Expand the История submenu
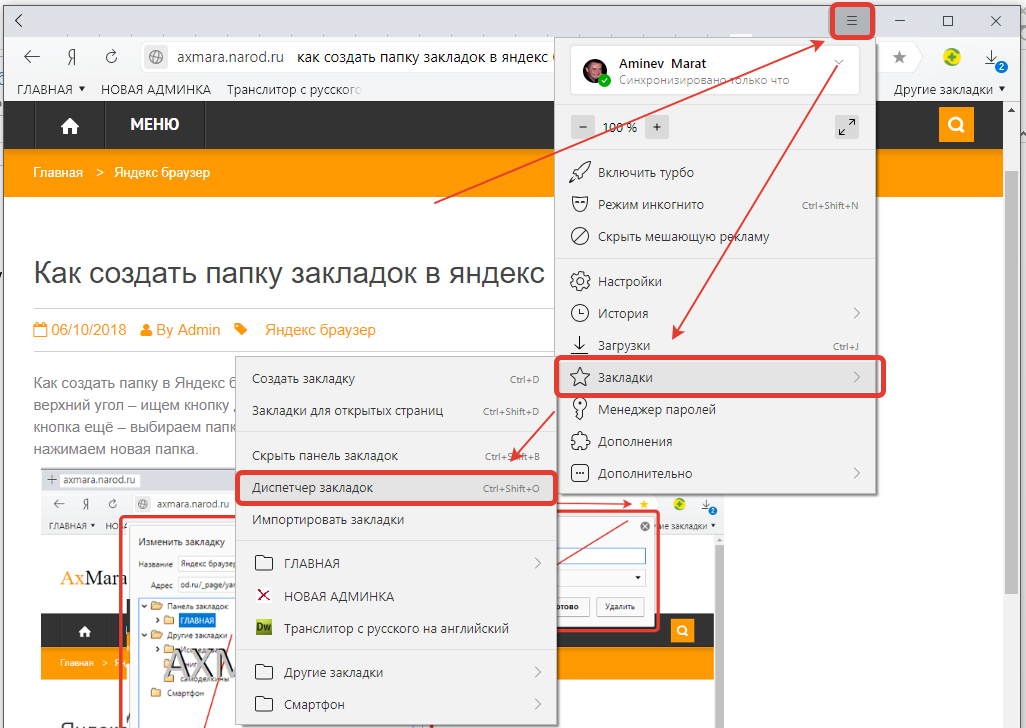1026x728 pixels. 715,313
